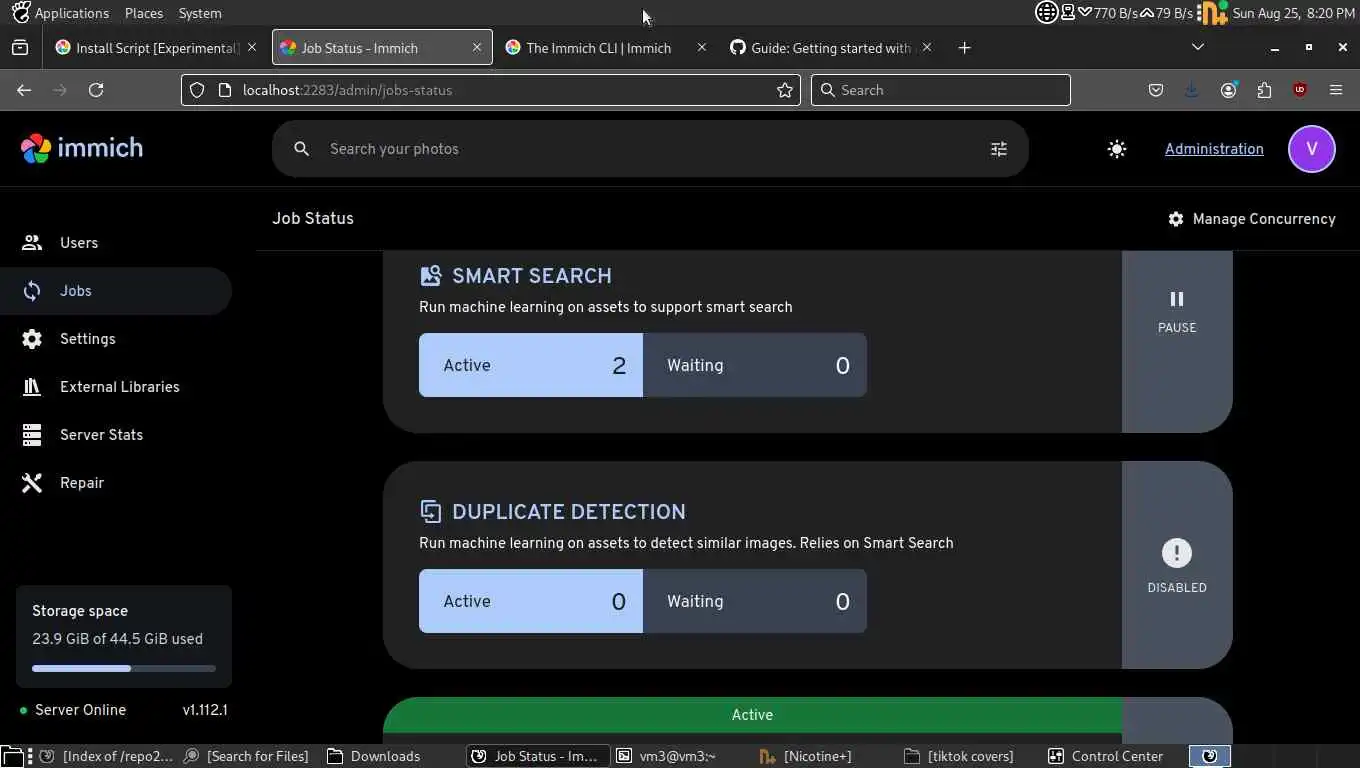Open tiktok covers folder in taskbar
Screen dimensions: 1360x768
tap(958, 756)
